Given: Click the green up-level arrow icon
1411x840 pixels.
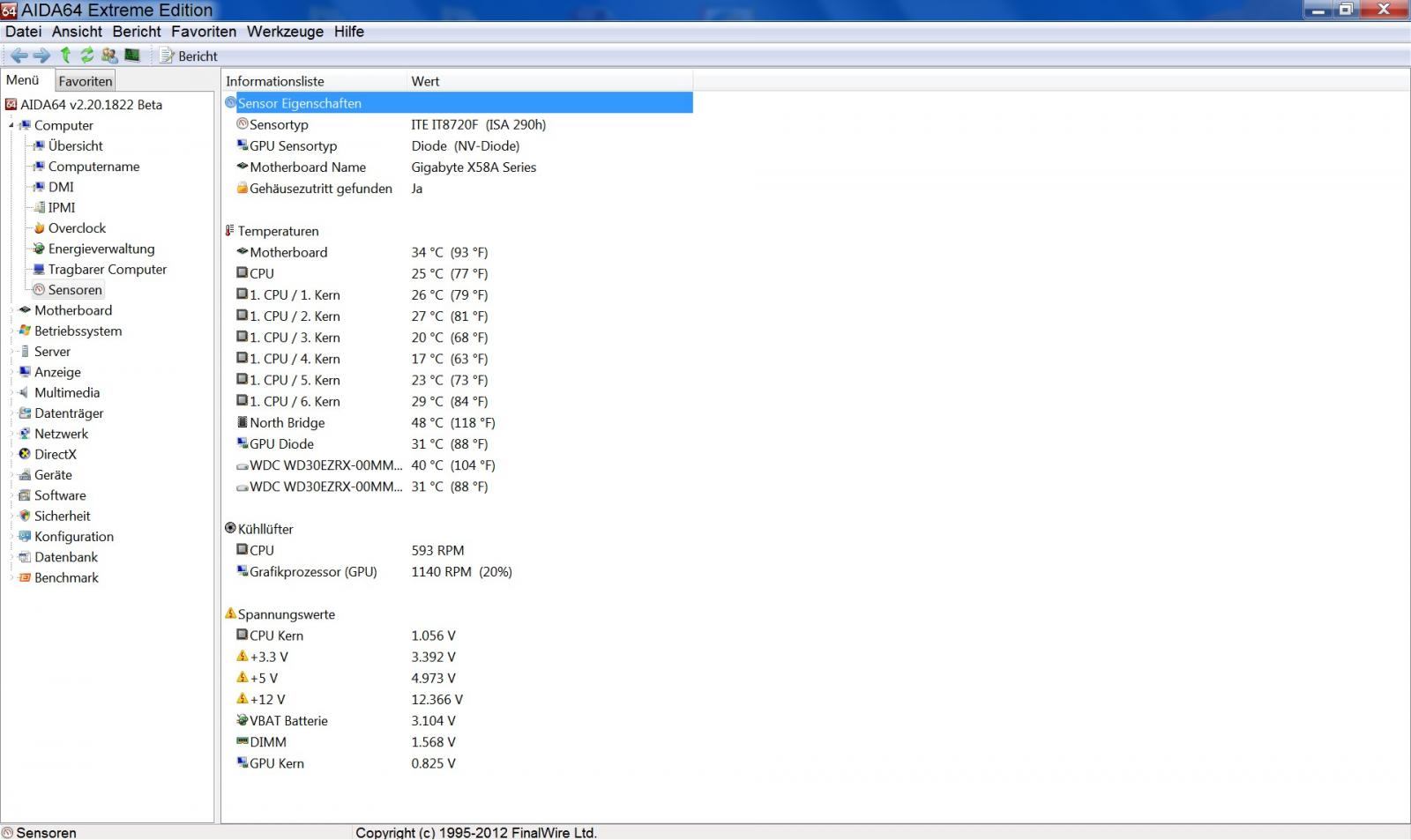Looking at the screenshot, I should click(65, 55).
